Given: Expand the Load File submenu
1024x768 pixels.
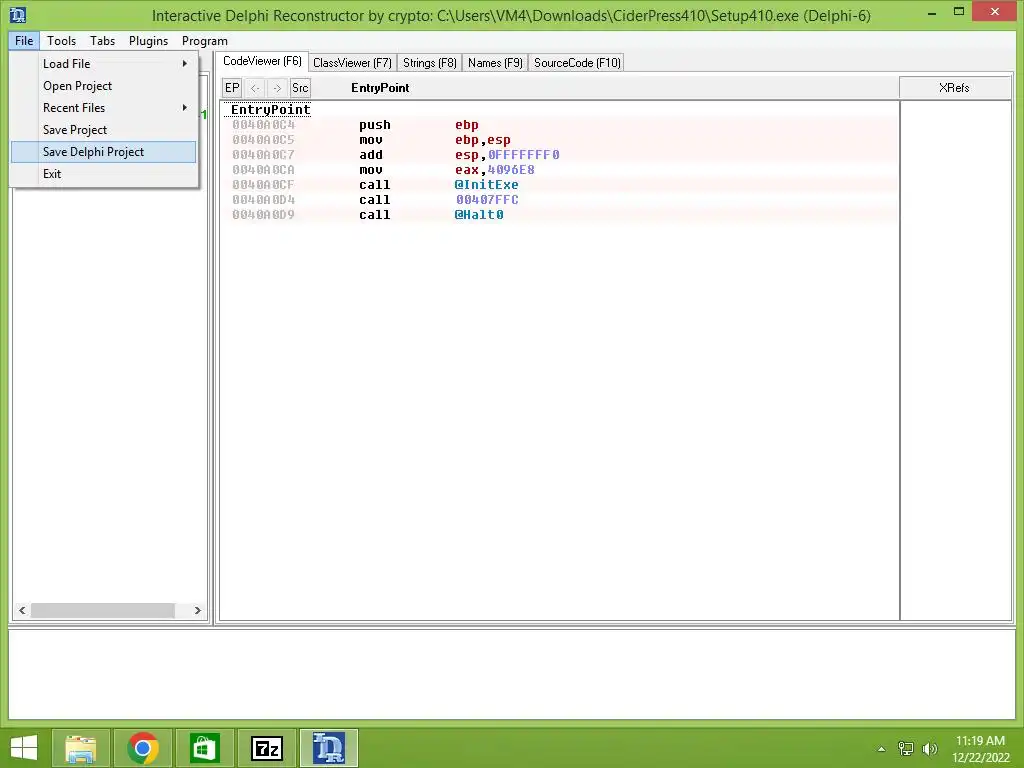Looking at the screenshot, I should pos(103,63).
